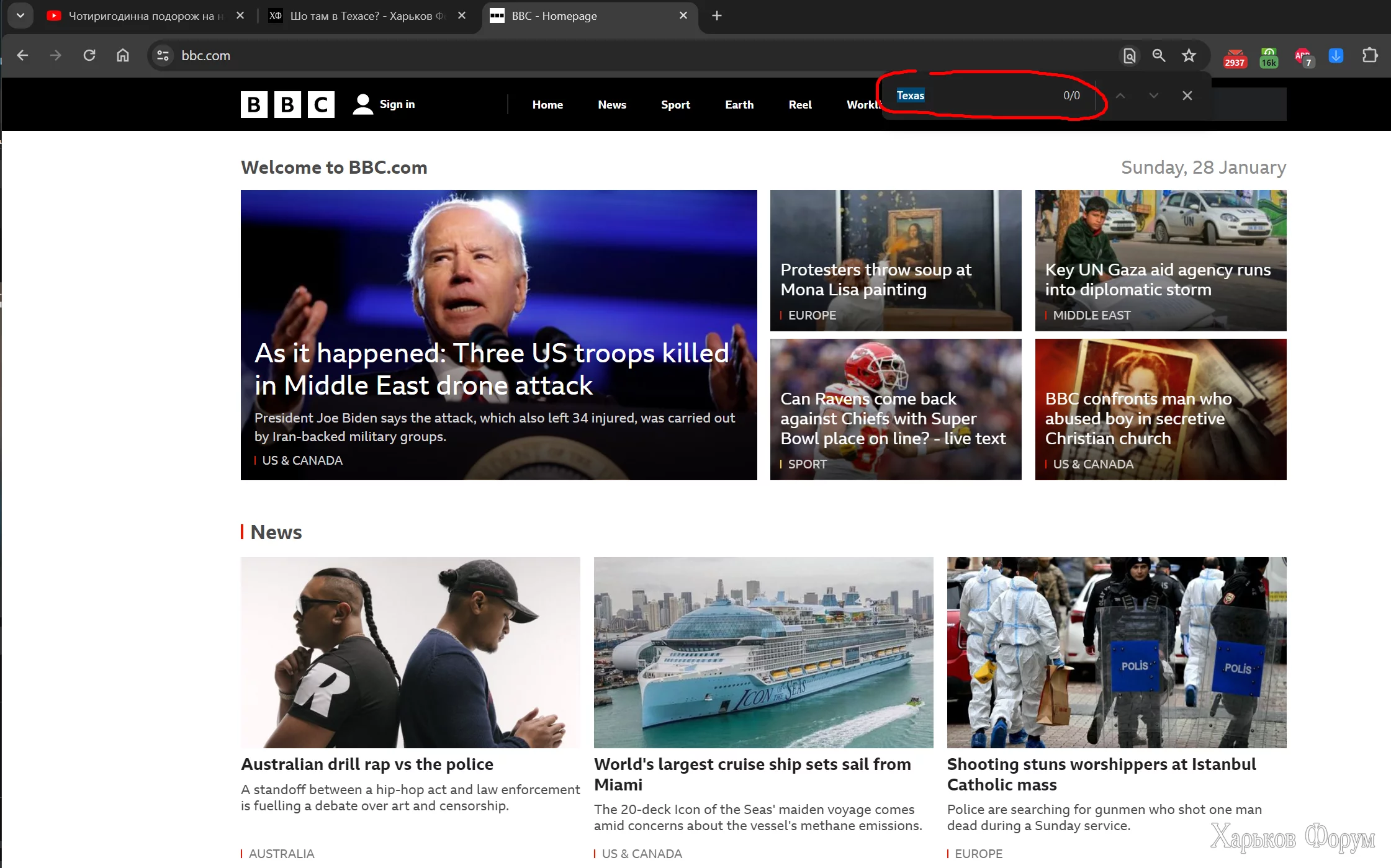Close the BBC Homepage tab

(683, 16)
